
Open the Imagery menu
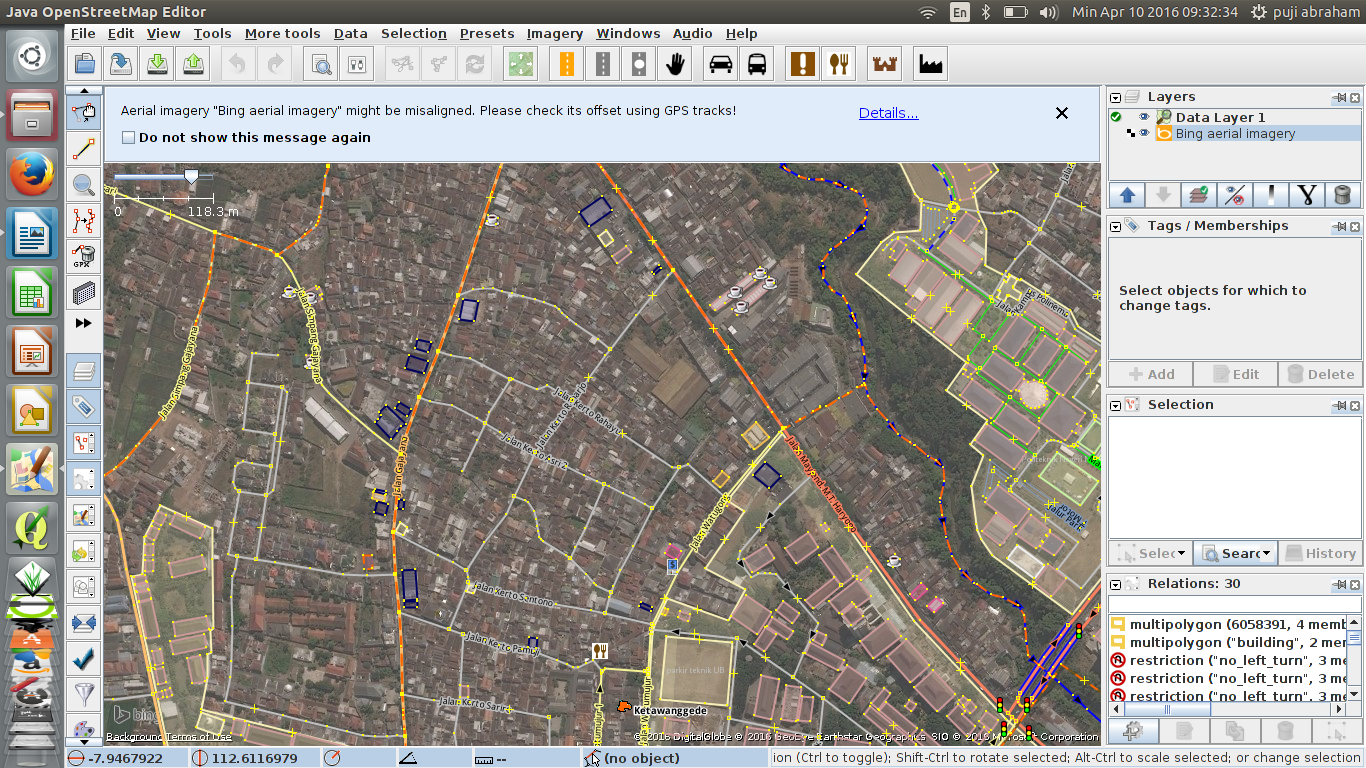point(555,33)
